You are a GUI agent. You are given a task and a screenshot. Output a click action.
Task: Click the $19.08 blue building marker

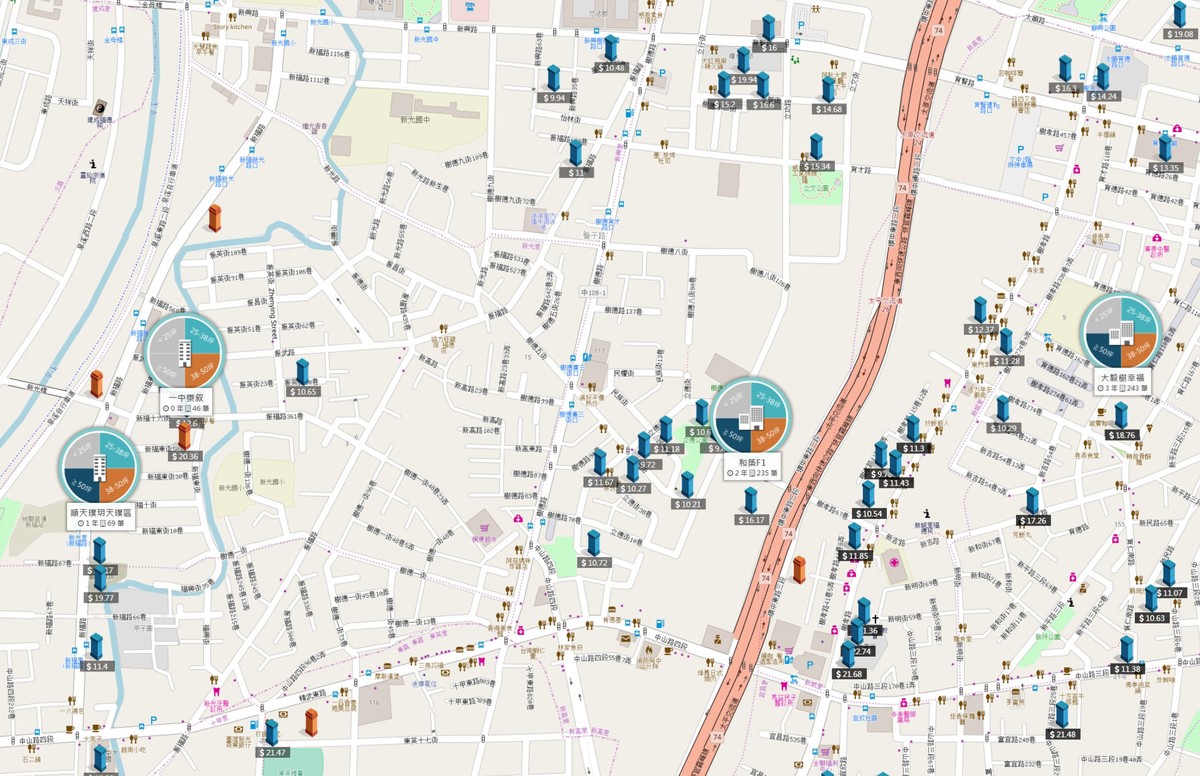1181,16
